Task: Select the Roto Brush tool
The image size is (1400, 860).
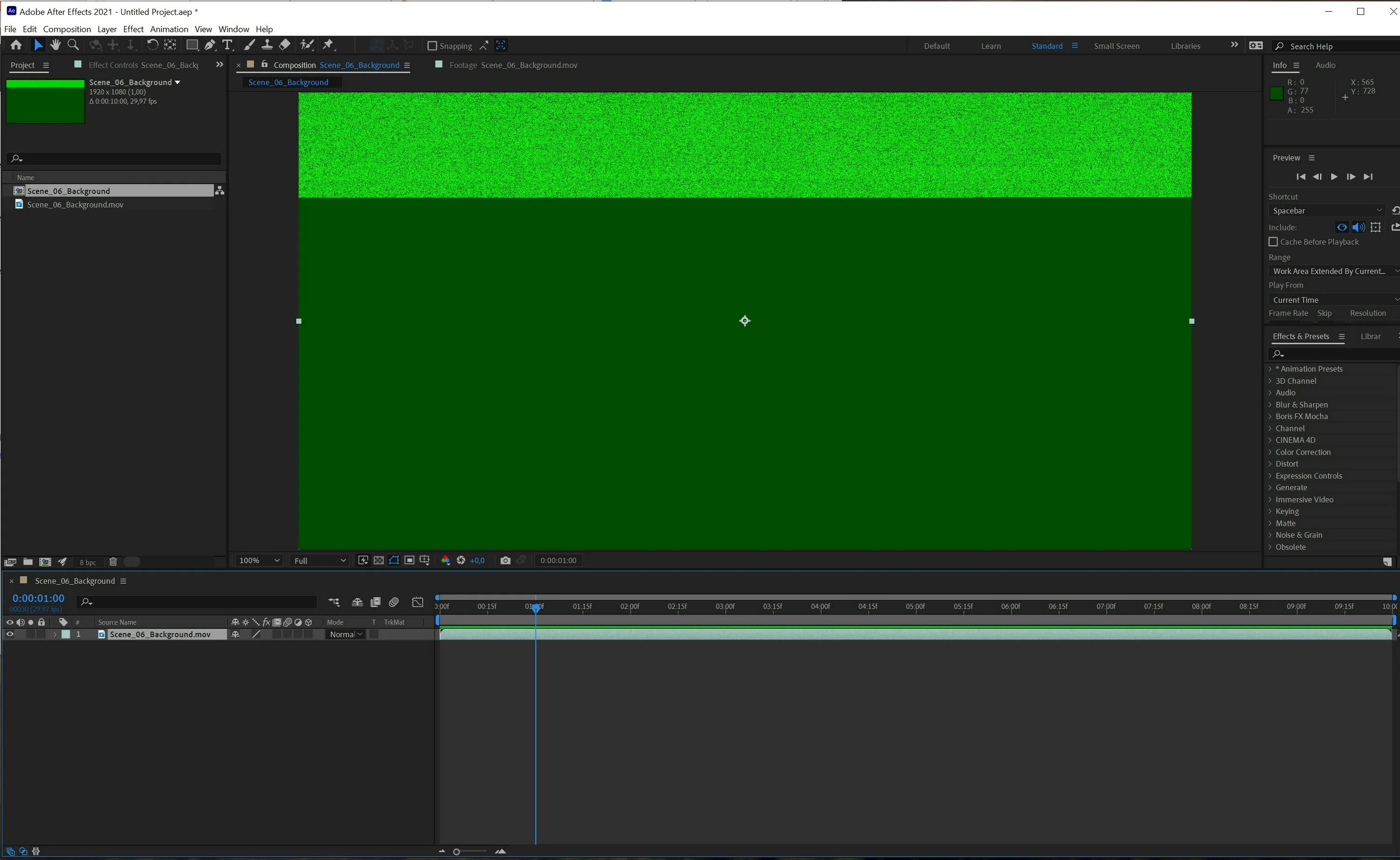Action: coord(307,45)
